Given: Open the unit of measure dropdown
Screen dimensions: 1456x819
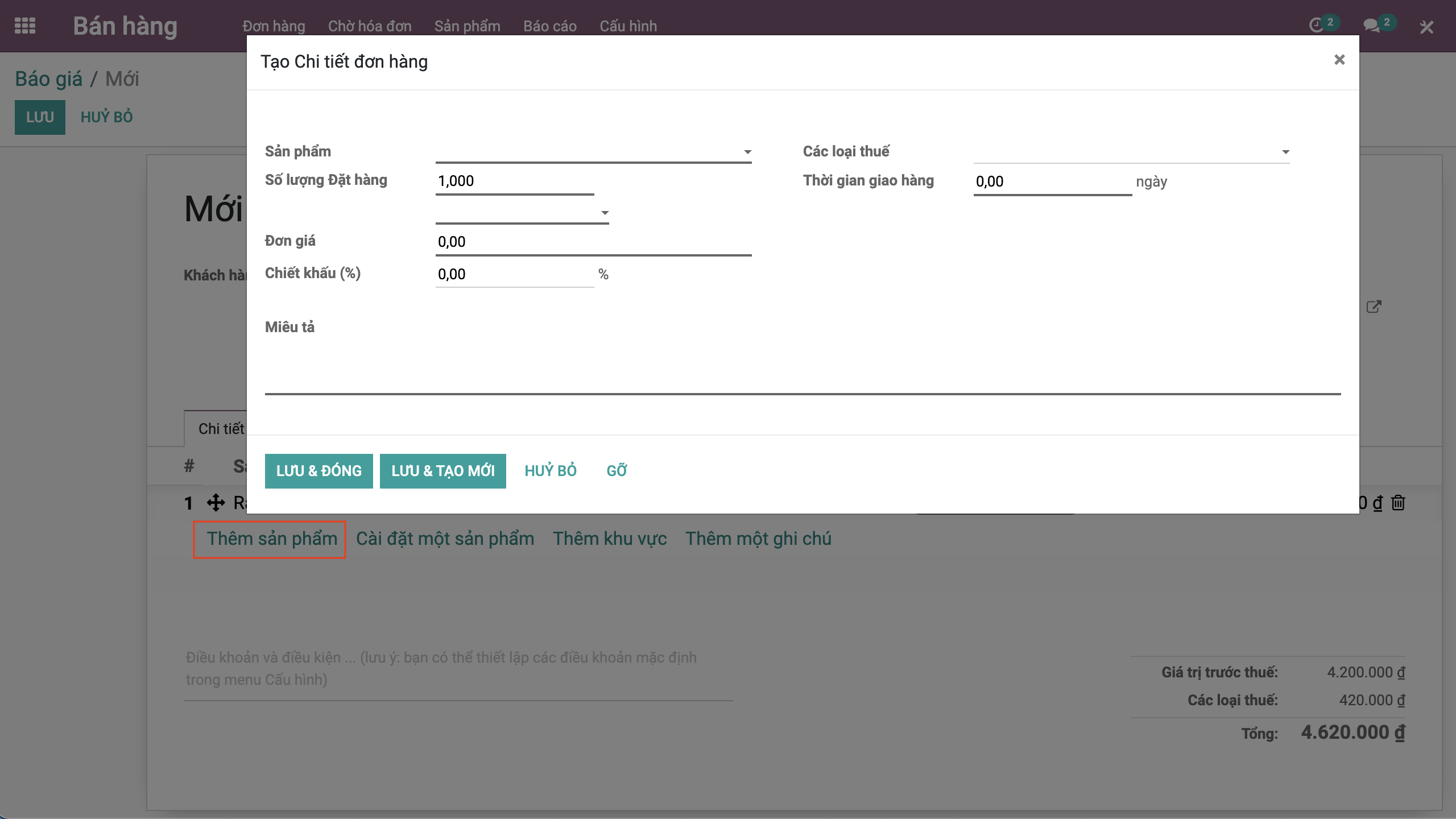Looking at the screenshot, I should 605,213.
